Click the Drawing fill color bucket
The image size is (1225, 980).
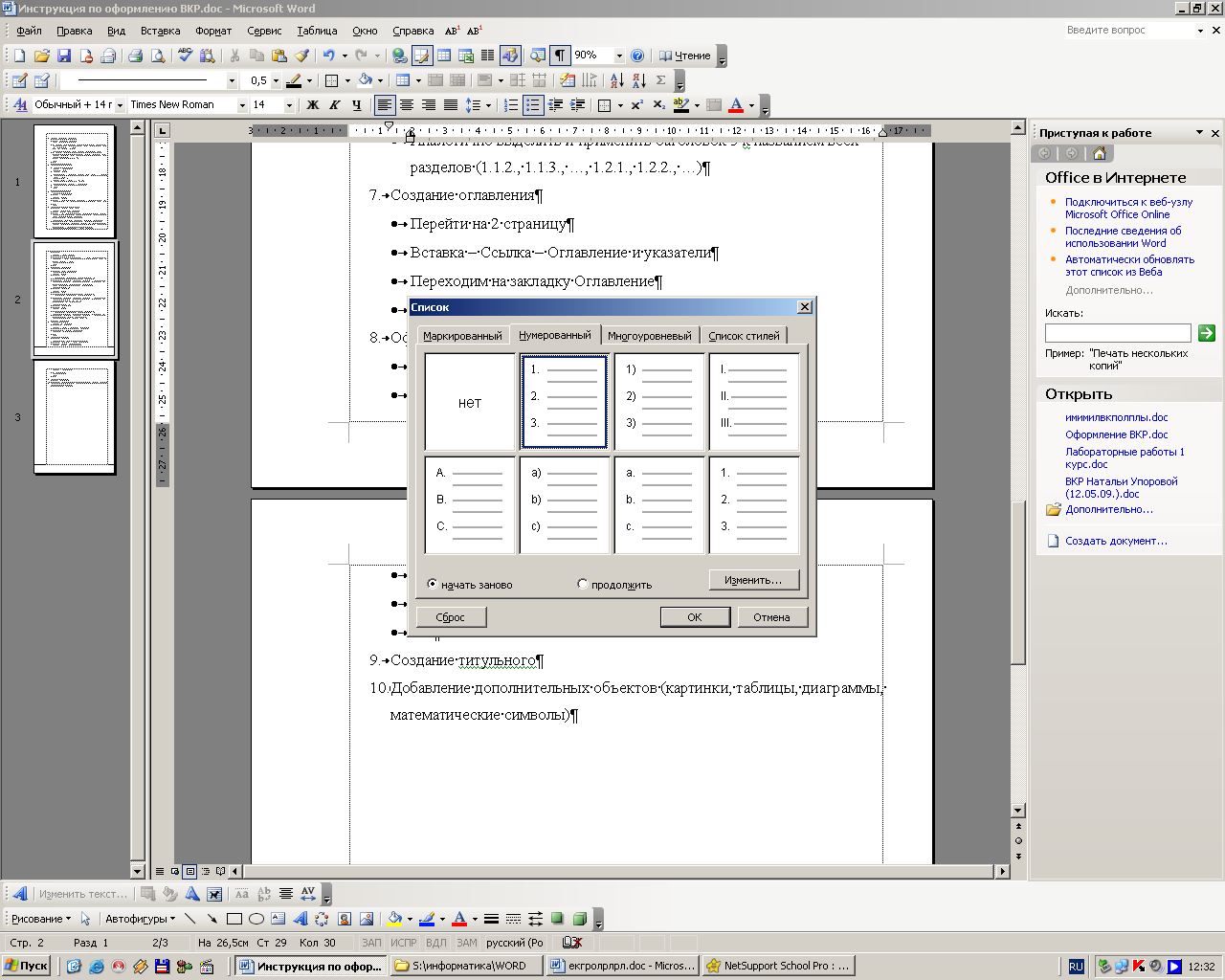[394, 919]
